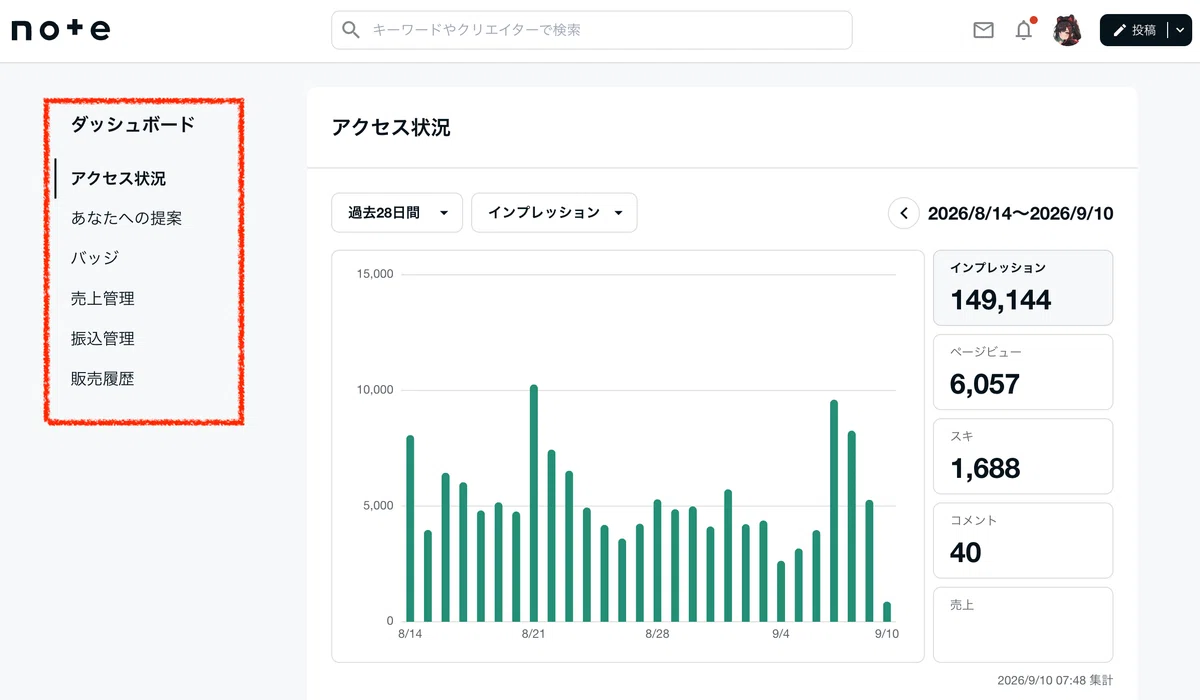Click the tallest bar at 8/21

pyautogui.click(x=534, y=503)
